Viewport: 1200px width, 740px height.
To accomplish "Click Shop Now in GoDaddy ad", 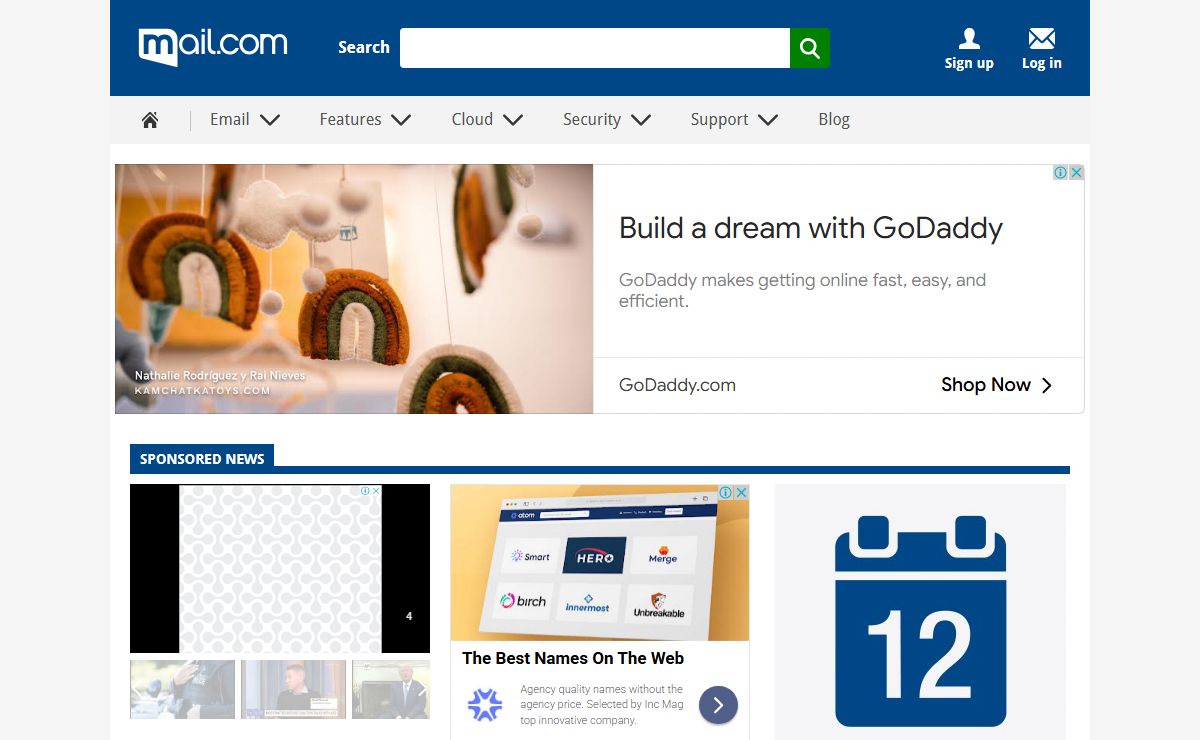I will click(x=986, y=385).
